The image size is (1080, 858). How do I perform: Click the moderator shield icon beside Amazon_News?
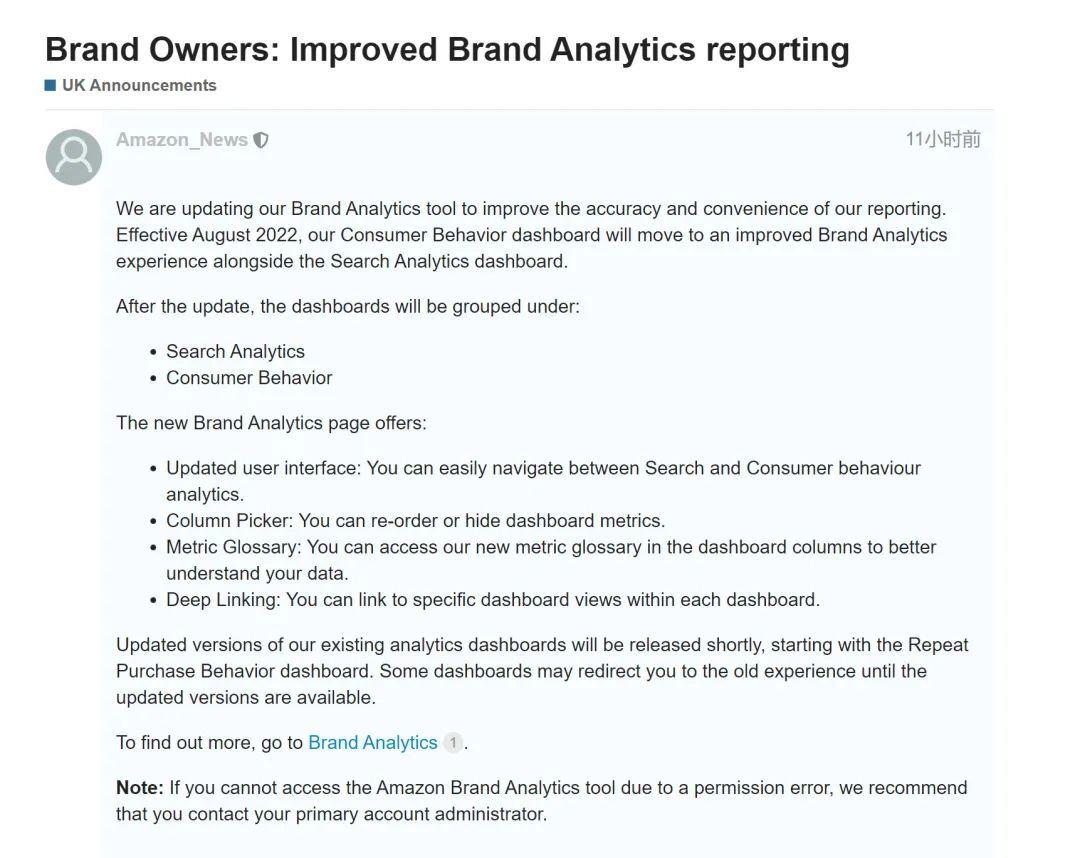(x=261, y=141)
